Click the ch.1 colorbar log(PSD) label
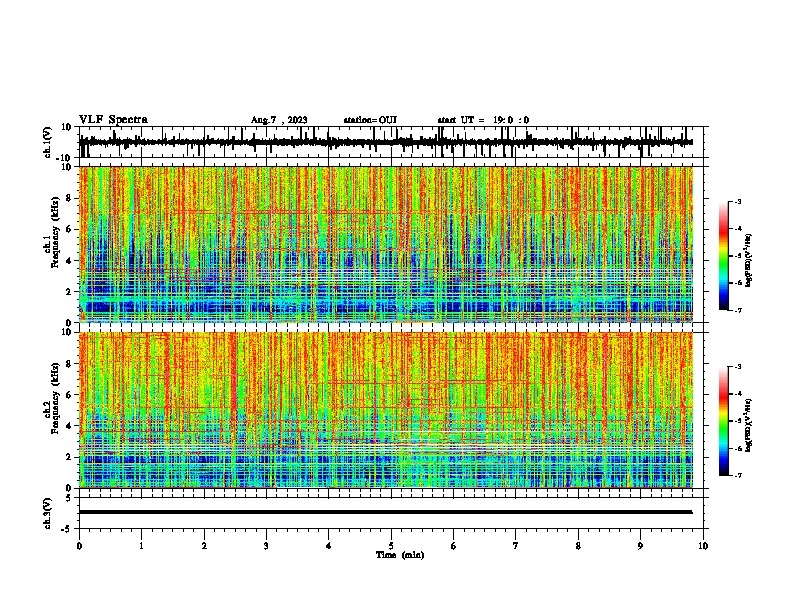The height and width of the screenshot is (612, 792). [x=748, y=261]
